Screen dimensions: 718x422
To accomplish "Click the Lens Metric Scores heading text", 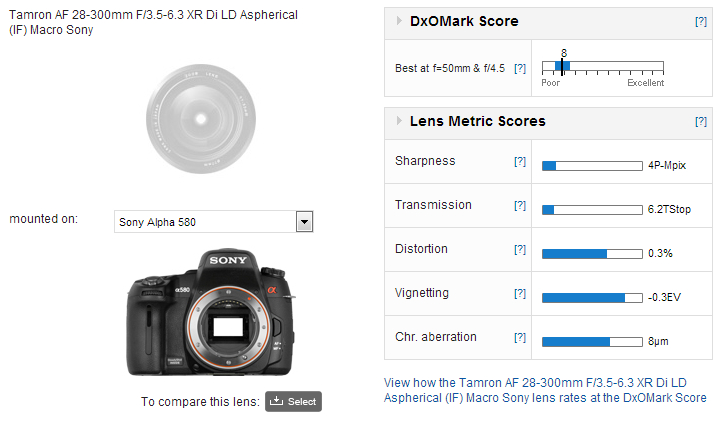I will click(x=478, y=121).
